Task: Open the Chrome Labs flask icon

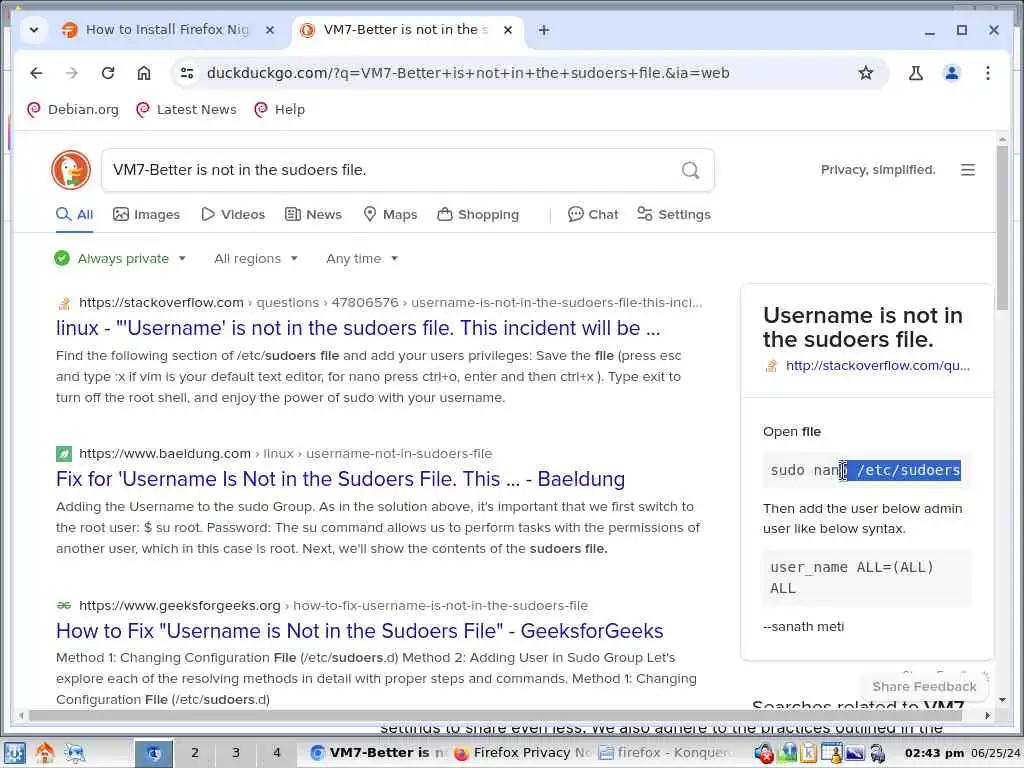Action: click(916, 72)
